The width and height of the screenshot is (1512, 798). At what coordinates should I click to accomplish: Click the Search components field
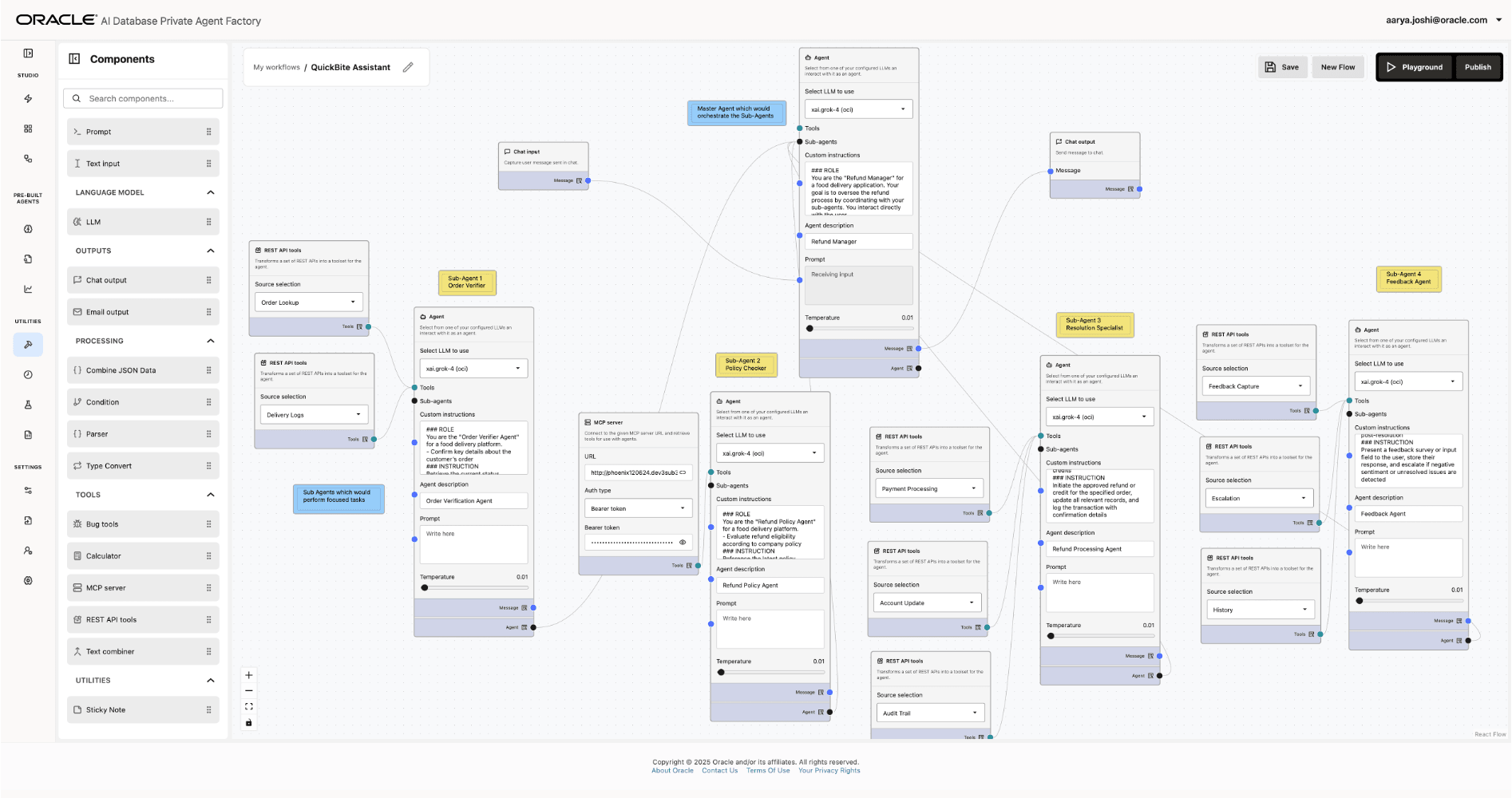point(142,97)
